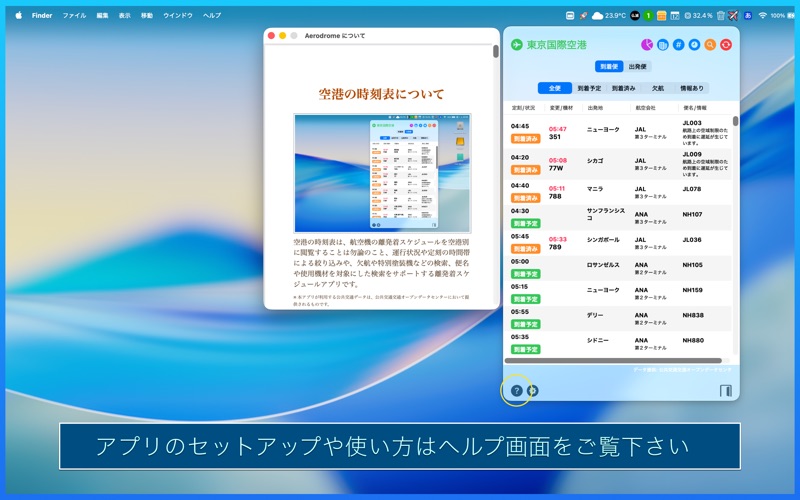The width and height of the screenshot is (800, 500).
Task: Click the 到着済み badge in the 04:45 row
Action: [x=526, y=139]
